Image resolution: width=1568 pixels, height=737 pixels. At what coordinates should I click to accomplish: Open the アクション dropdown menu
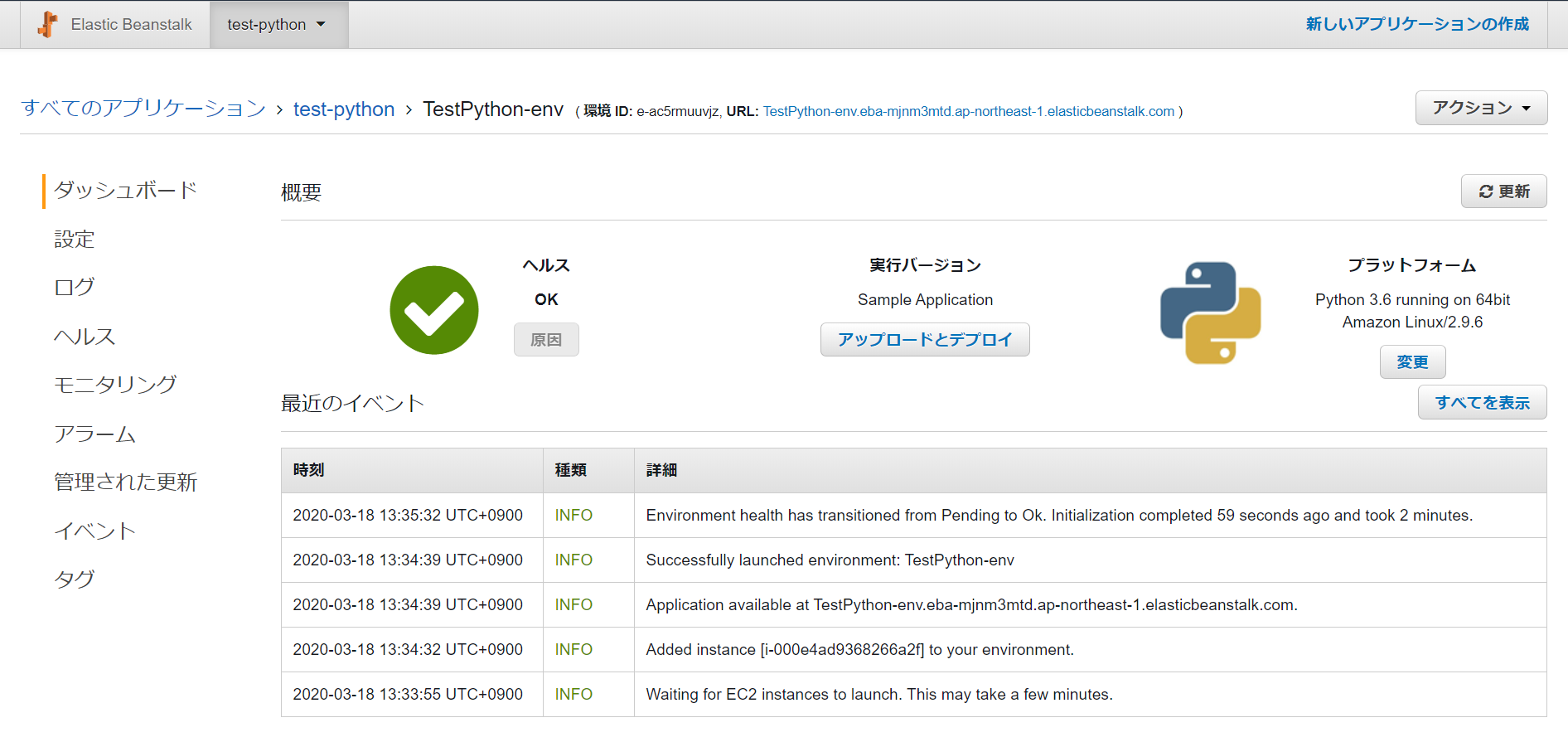(1481, 108)
